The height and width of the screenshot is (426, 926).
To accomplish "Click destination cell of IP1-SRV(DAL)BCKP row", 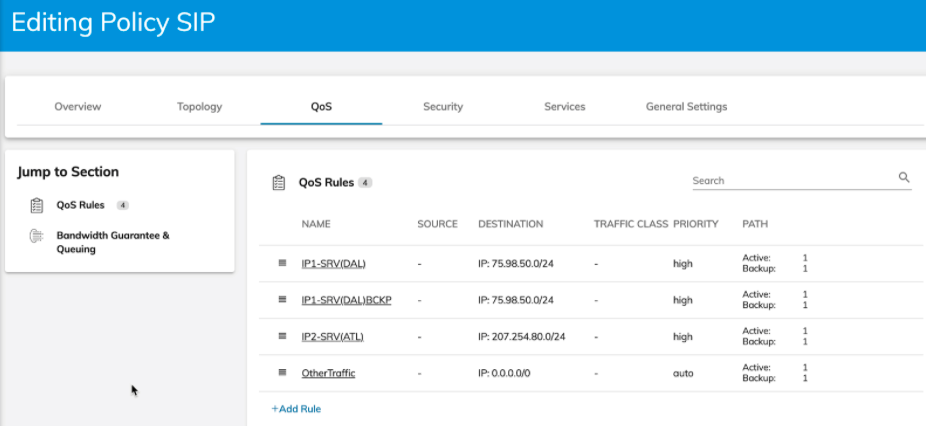I will (516, 300).
